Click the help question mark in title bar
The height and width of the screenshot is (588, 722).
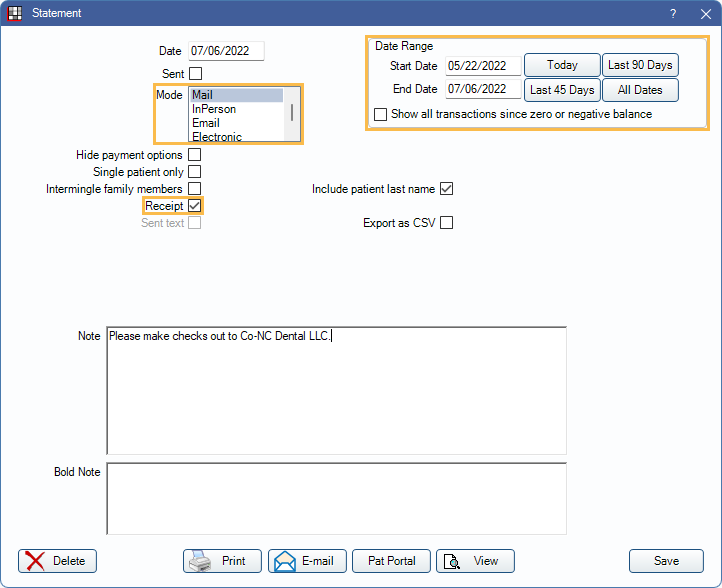[672, 14]
